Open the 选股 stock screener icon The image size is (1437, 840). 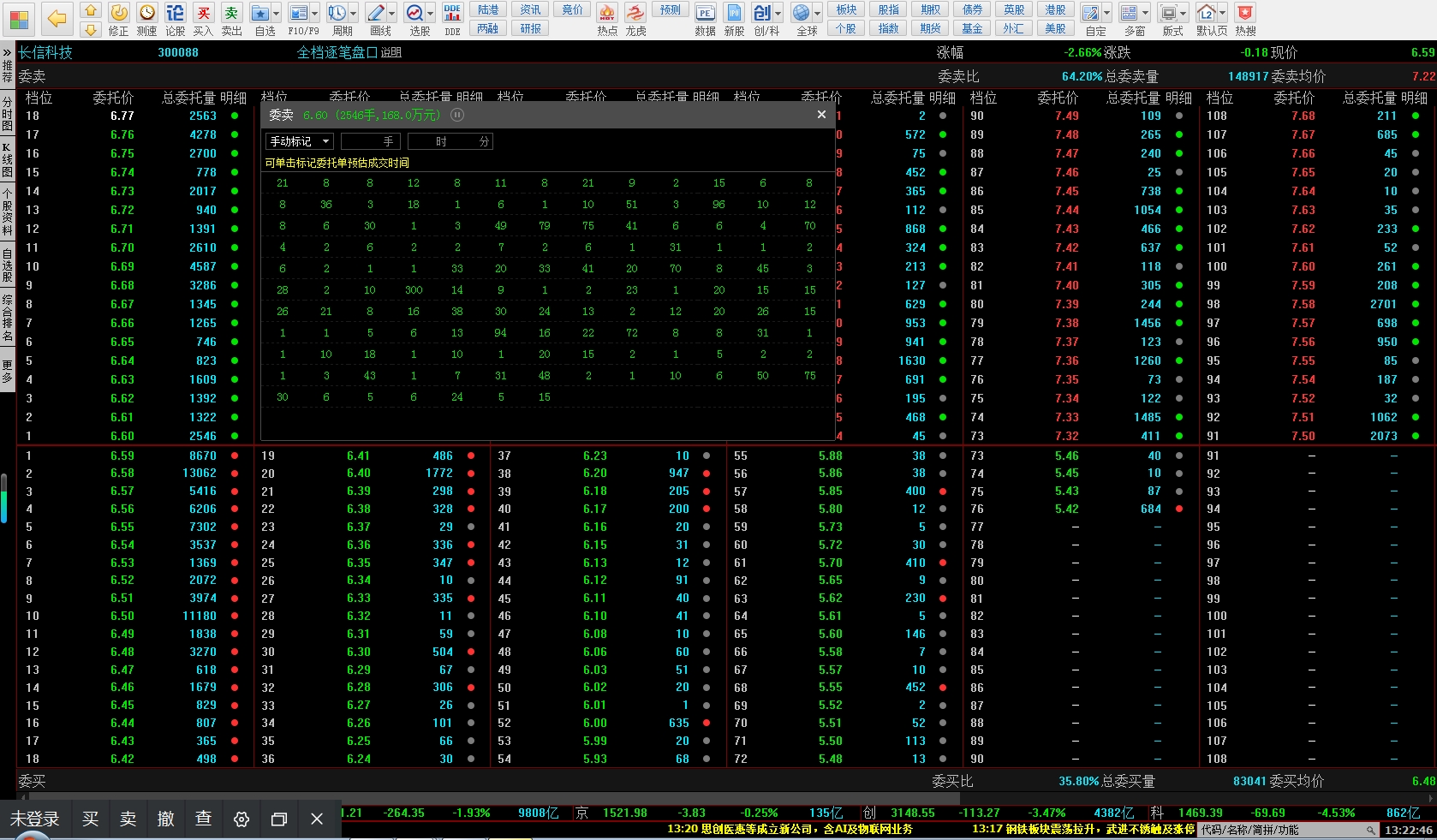click(x=414, y=13)
